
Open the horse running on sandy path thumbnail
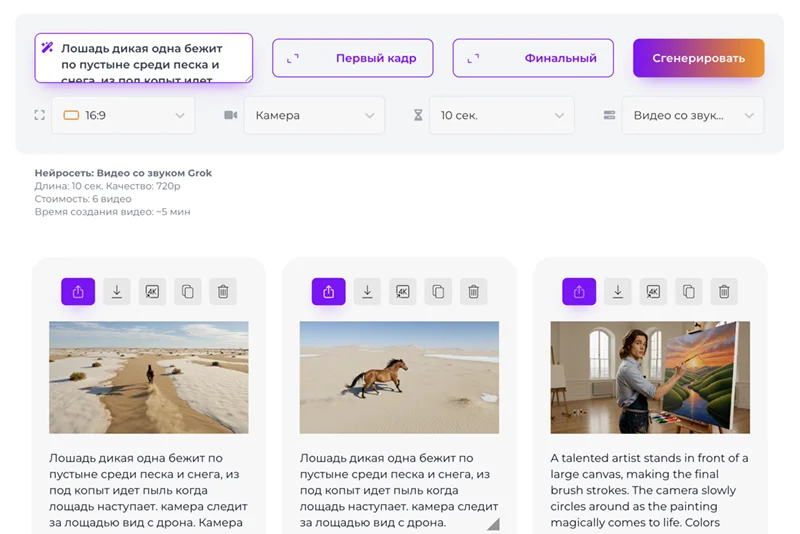tap(149, 377)
